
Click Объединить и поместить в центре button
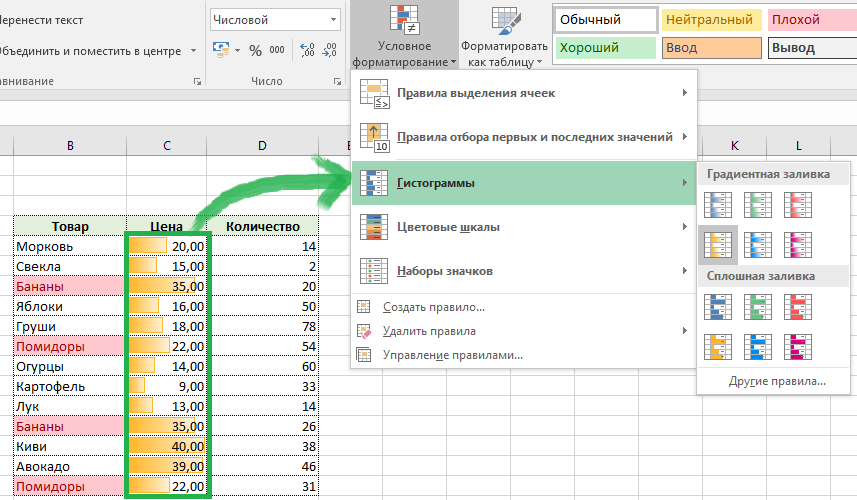pyautogui.click(x=90, y=51)
